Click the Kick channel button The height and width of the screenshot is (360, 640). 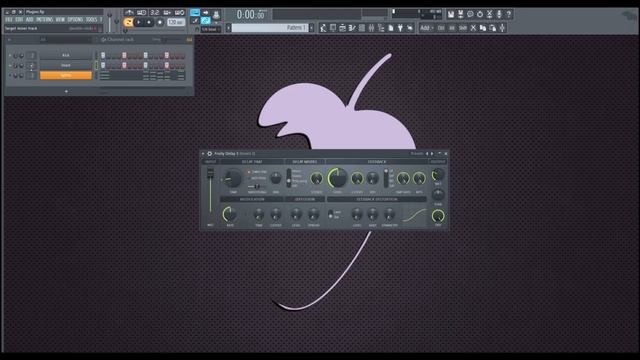(x=66, y=56)
